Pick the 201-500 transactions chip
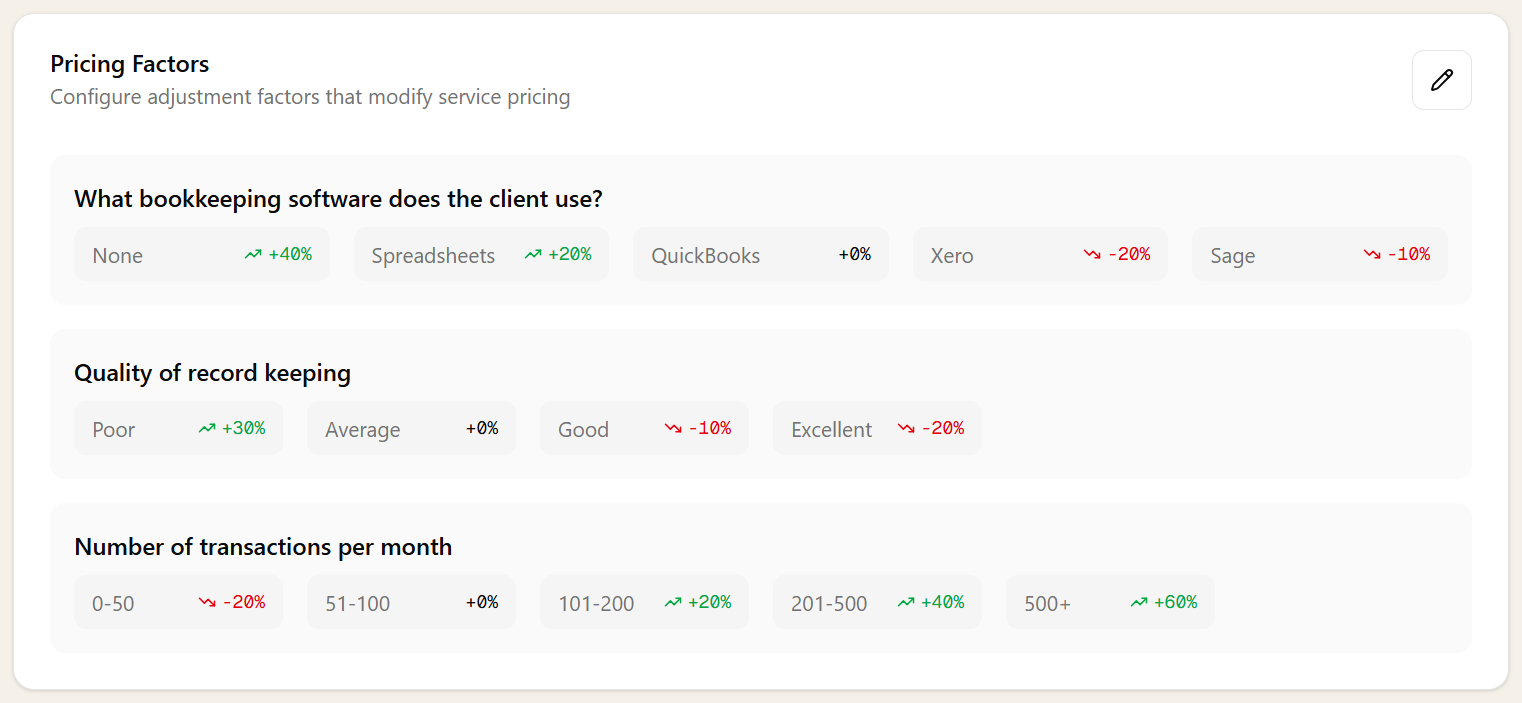The height and width of the screenshot is (703, 1522). 876,603
